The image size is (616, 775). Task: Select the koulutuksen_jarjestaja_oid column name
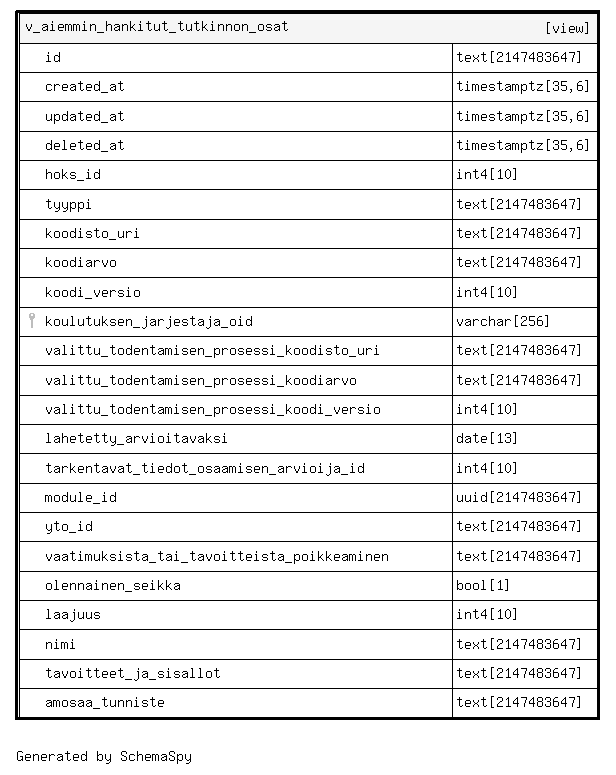pos(149,321)
